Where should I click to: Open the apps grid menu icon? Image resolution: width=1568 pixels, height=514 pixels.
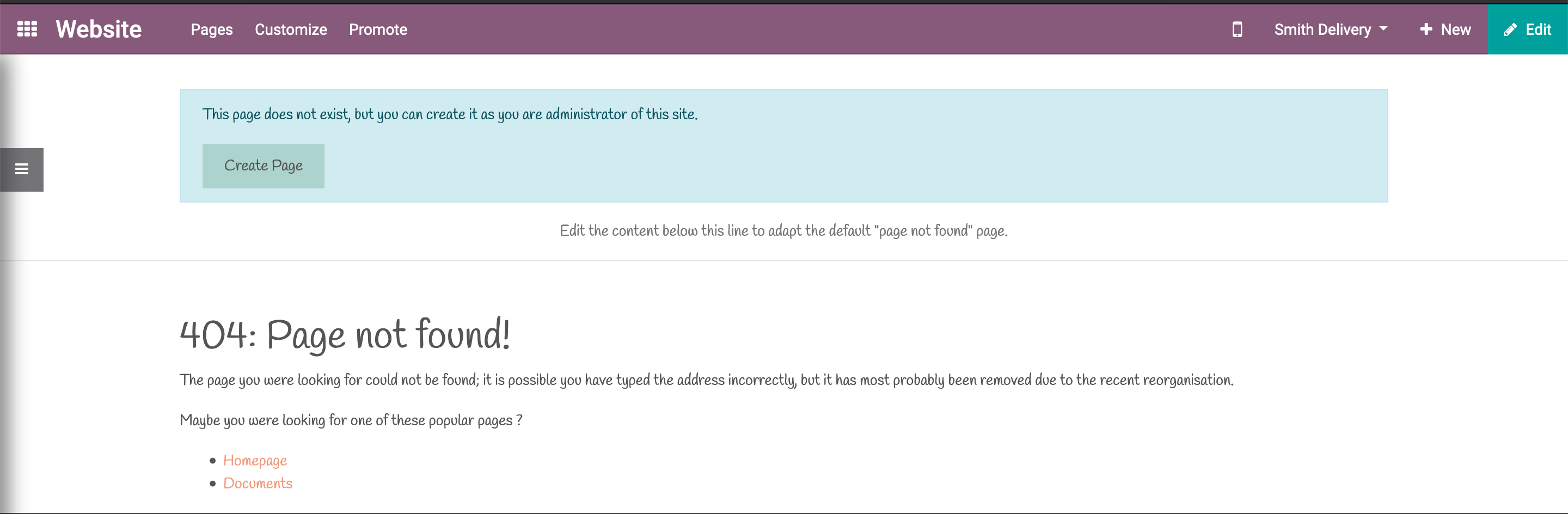(x=27, y=29)
